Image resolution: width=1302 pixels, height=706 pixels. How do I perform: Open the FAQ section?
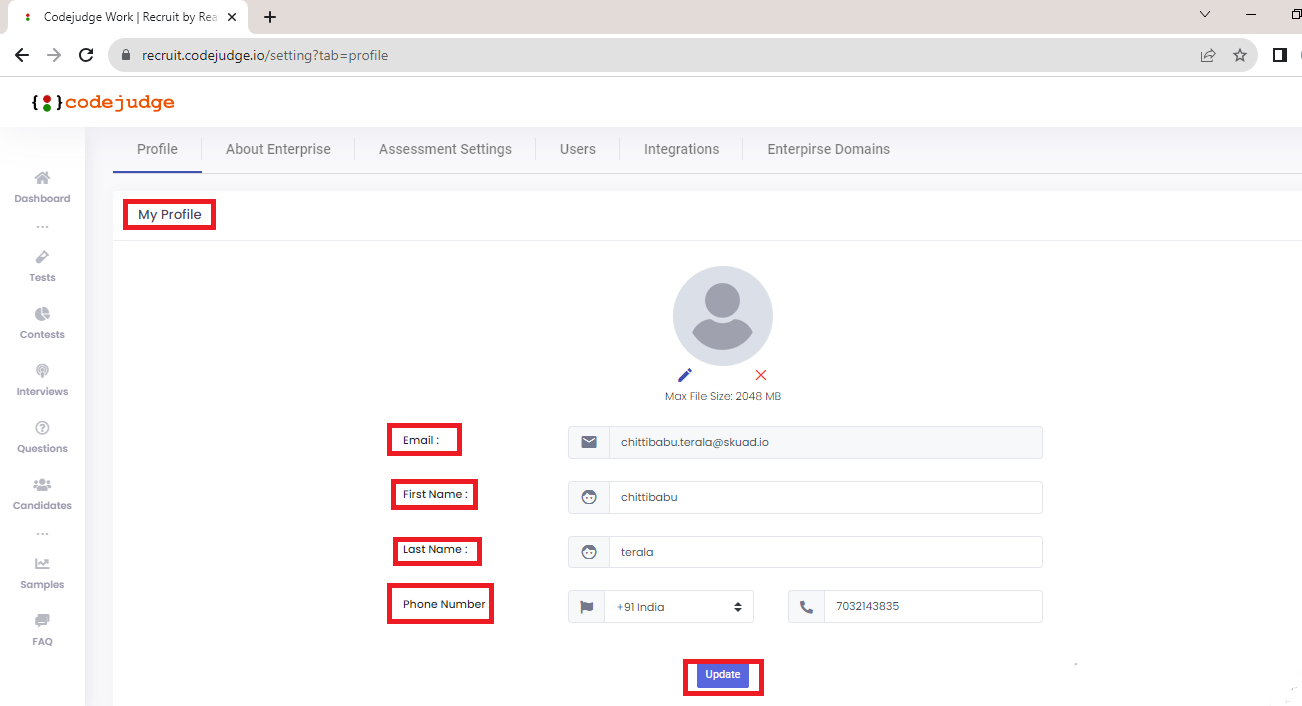[x=41, y=629]
